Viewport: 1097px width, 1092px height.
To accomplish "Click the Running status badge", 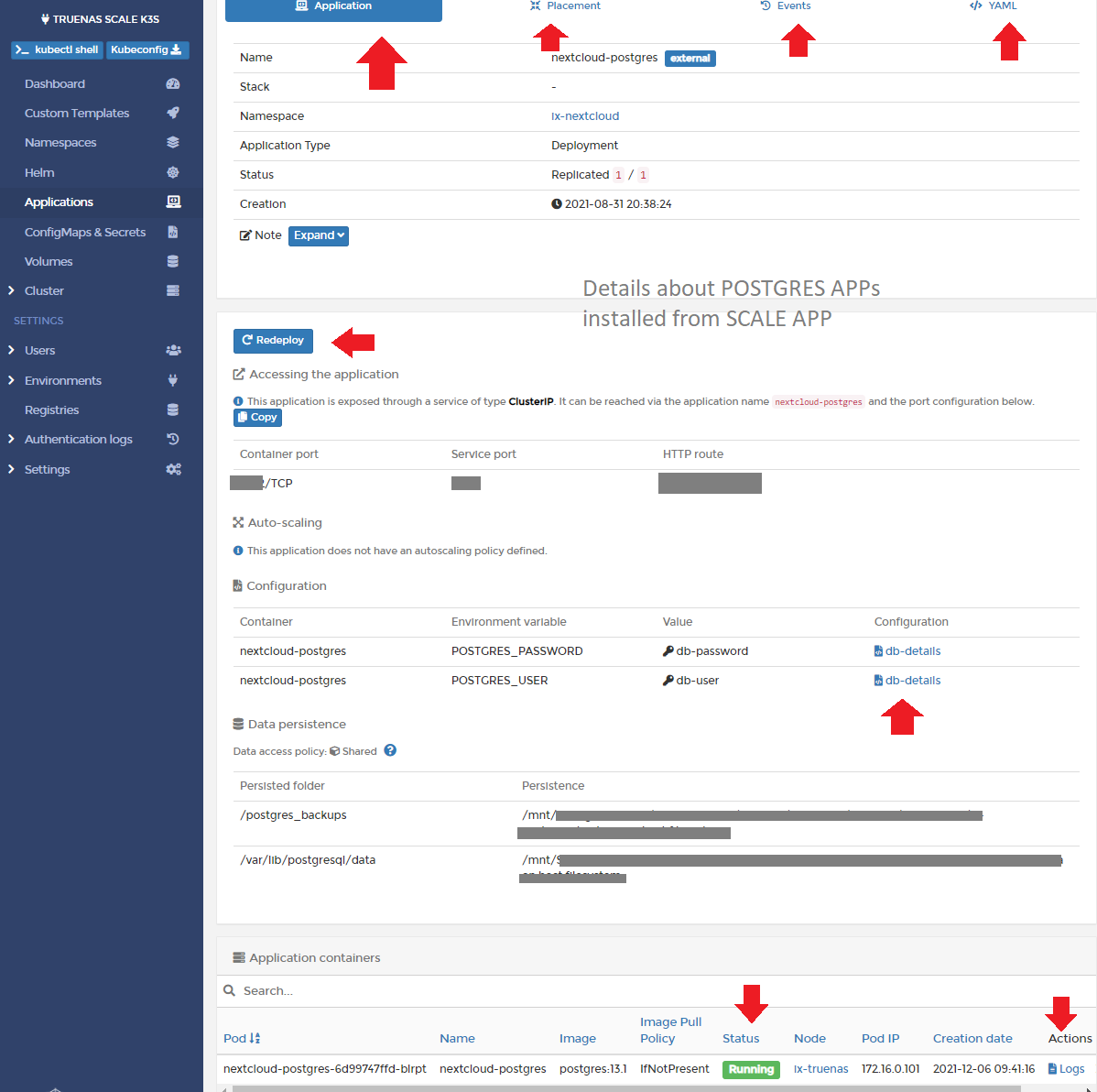I will pyautogui.click(x=752, y=1069).
